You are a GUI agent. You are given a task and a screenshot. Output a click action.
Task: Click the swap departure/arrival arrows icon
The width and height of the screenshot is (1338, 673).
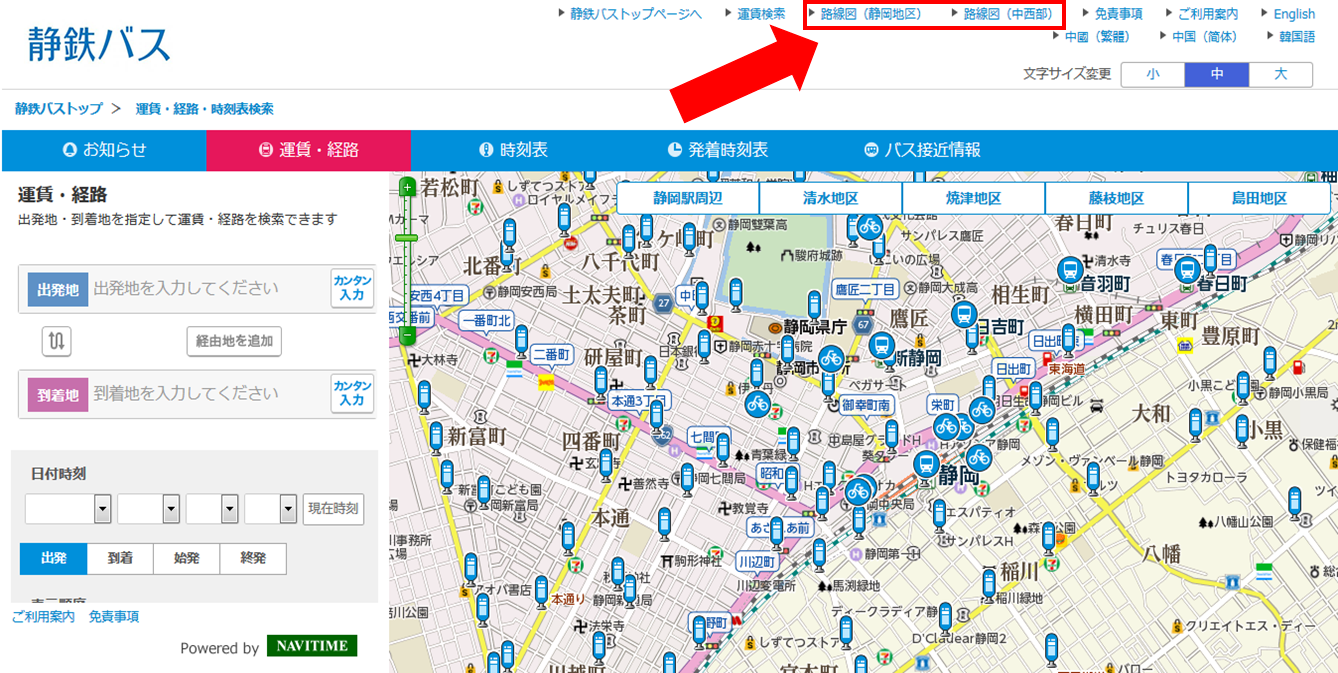tap(56, 341)
